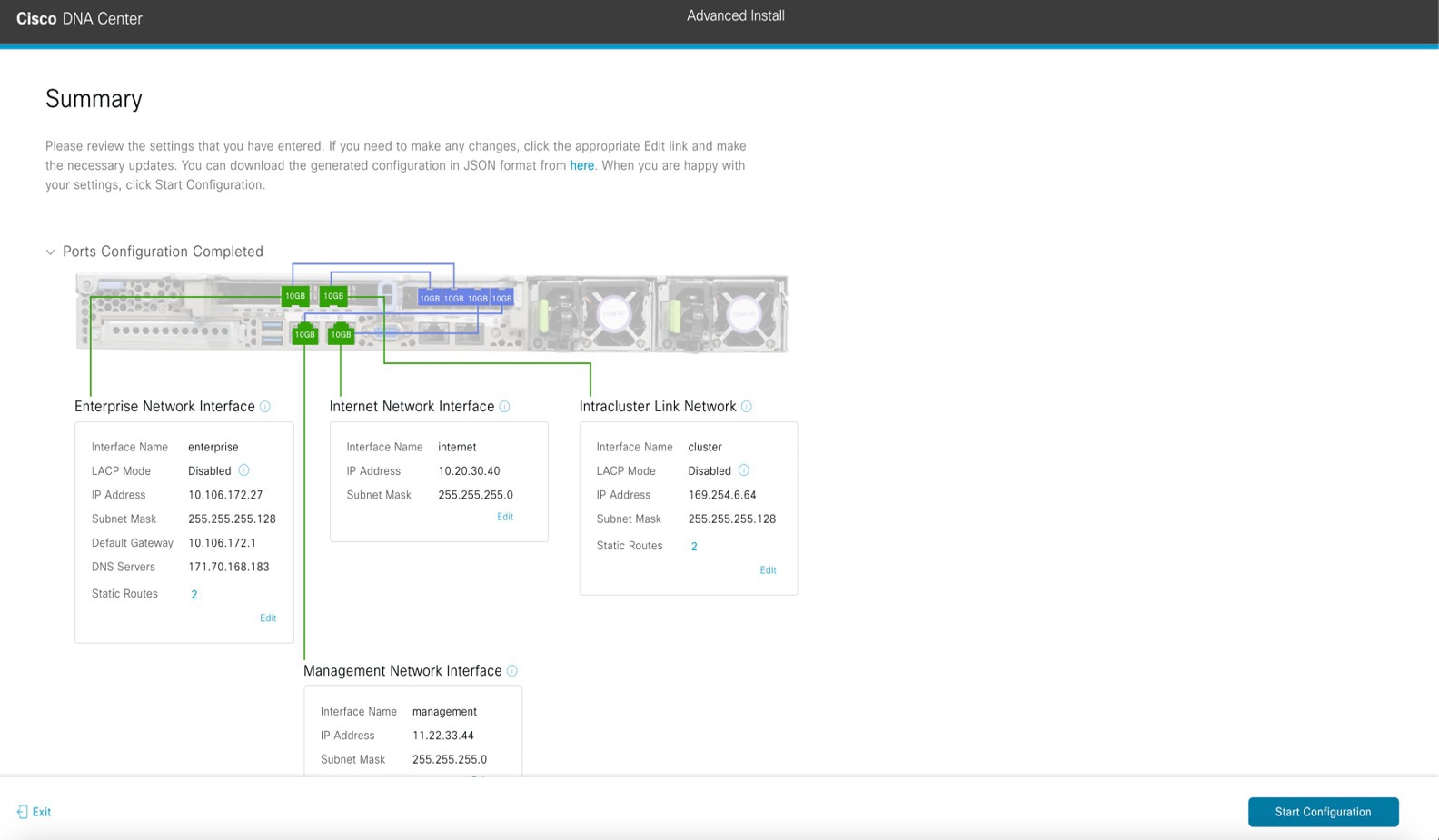This screenshot has height=840, width=1439.
Task: Click the Enterprise LACP Mode value Disabled
Action: (x=210, y=471)
